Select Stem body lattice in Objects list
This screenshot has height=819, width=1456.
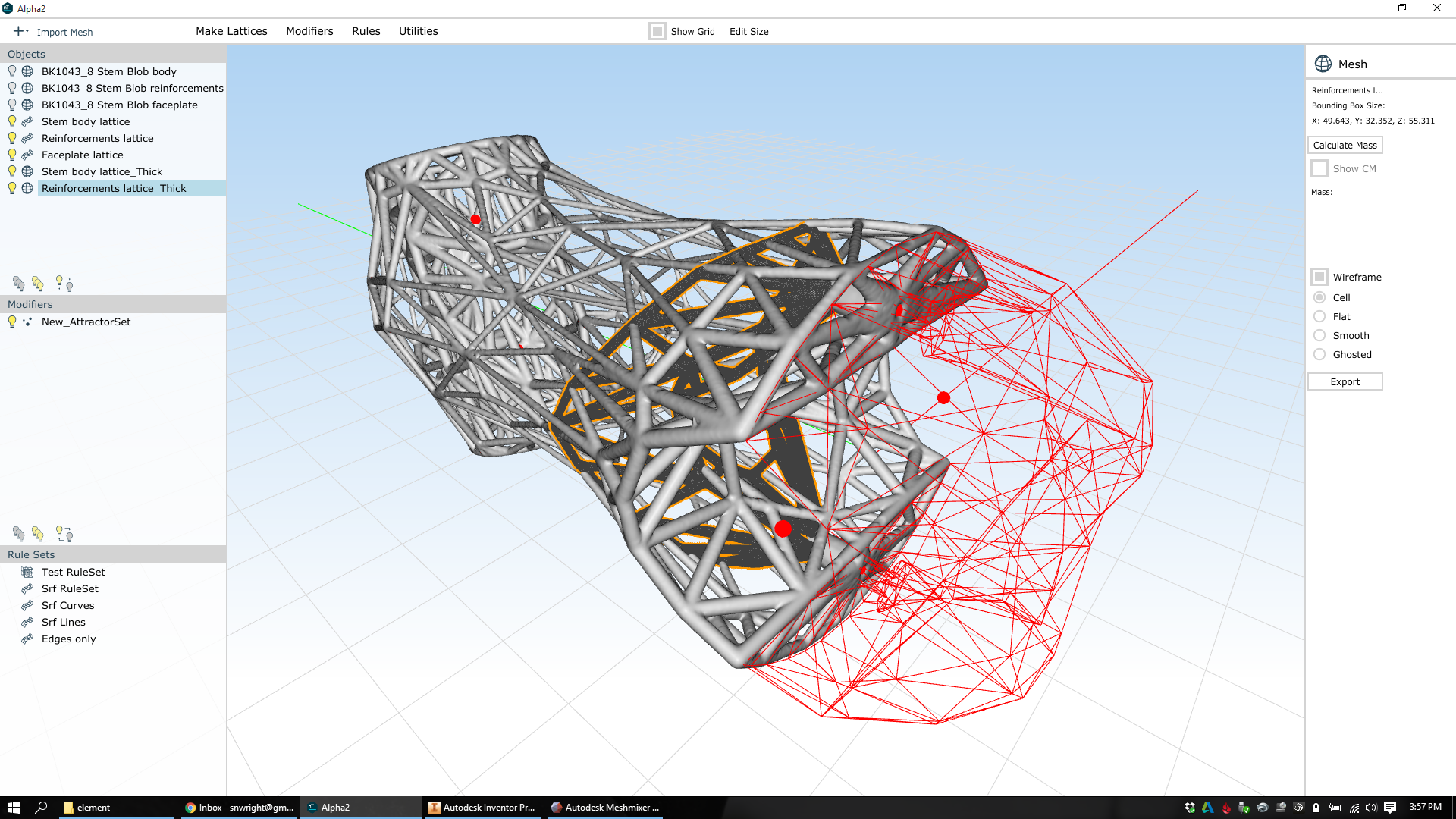[86, 121]
